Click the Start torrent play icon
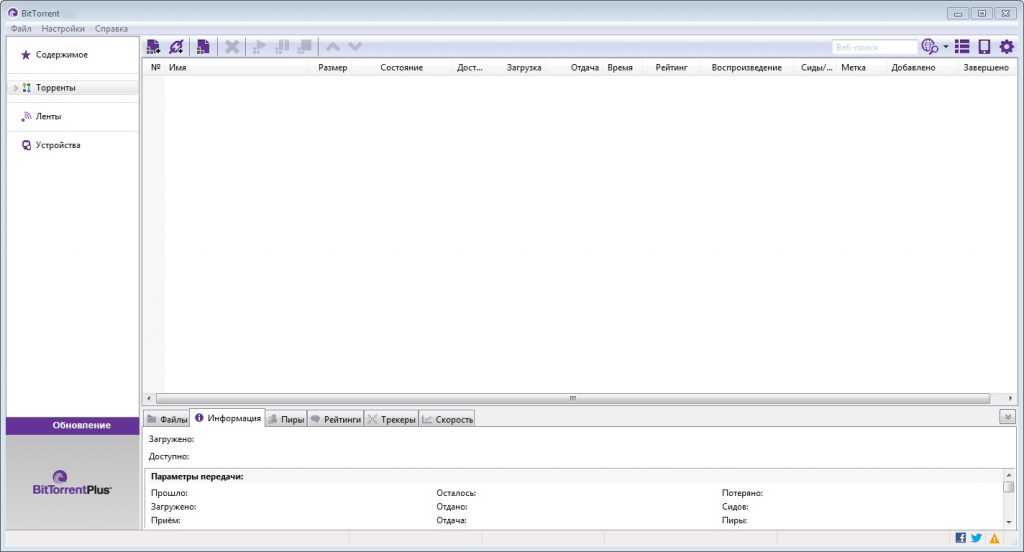This screenshot has width=1024, height=552. tap(259, 46)
